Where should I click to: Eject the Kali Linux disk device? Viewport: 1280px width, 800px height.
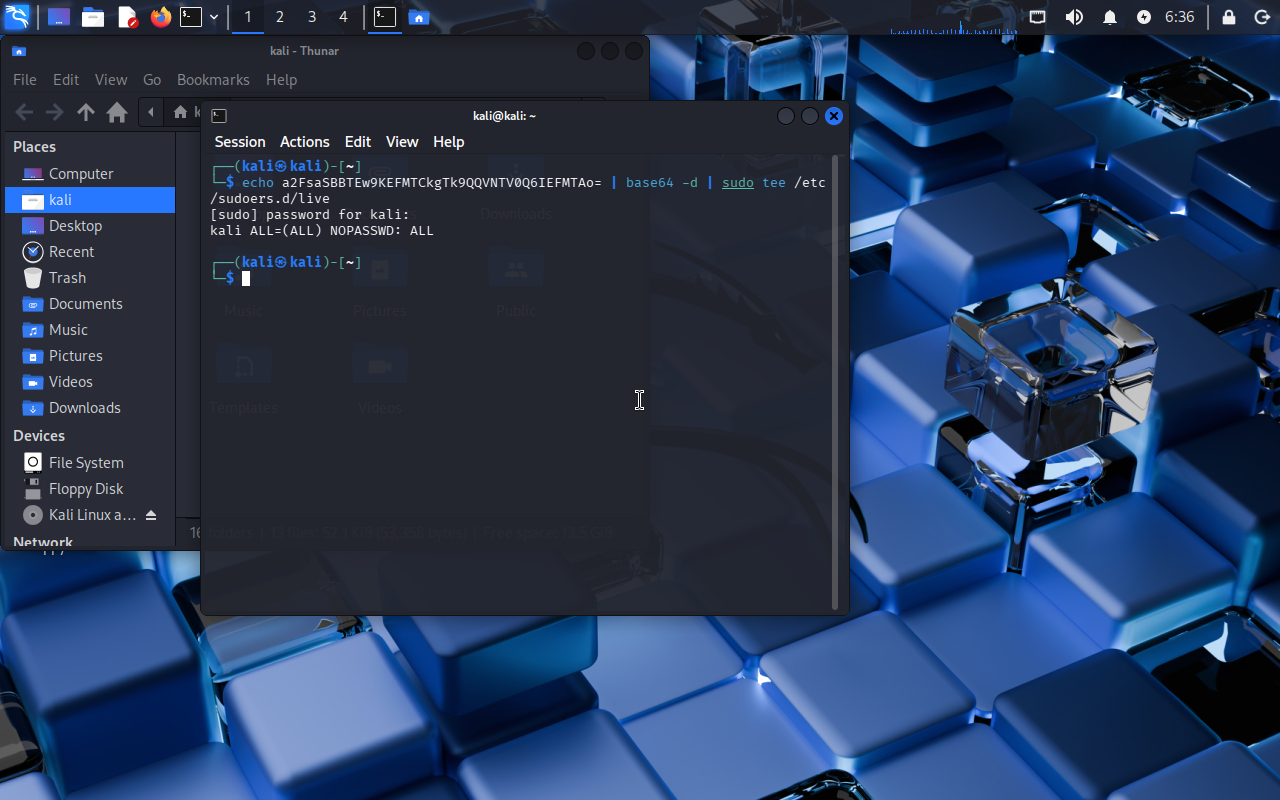[x=151, y=515]
